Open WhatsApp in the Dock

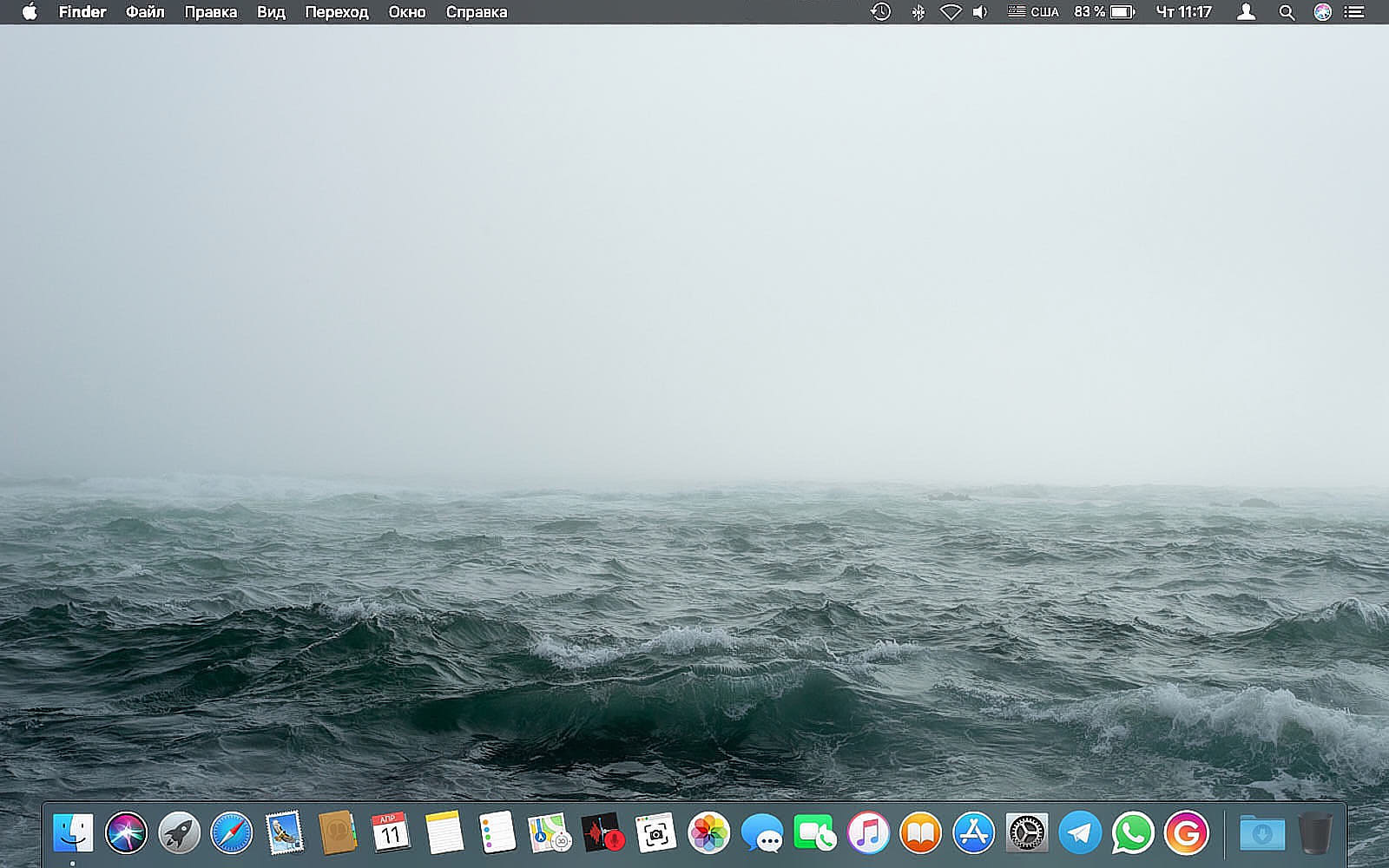coord(1133,834)
